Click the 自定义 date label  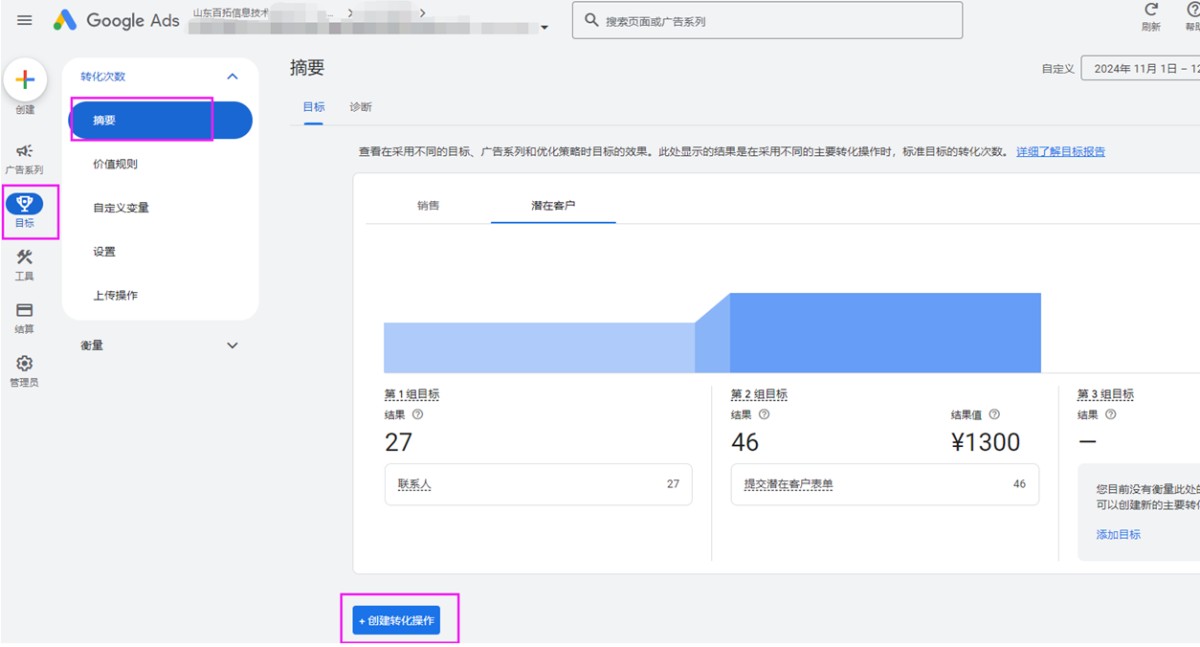[1058, 69]
